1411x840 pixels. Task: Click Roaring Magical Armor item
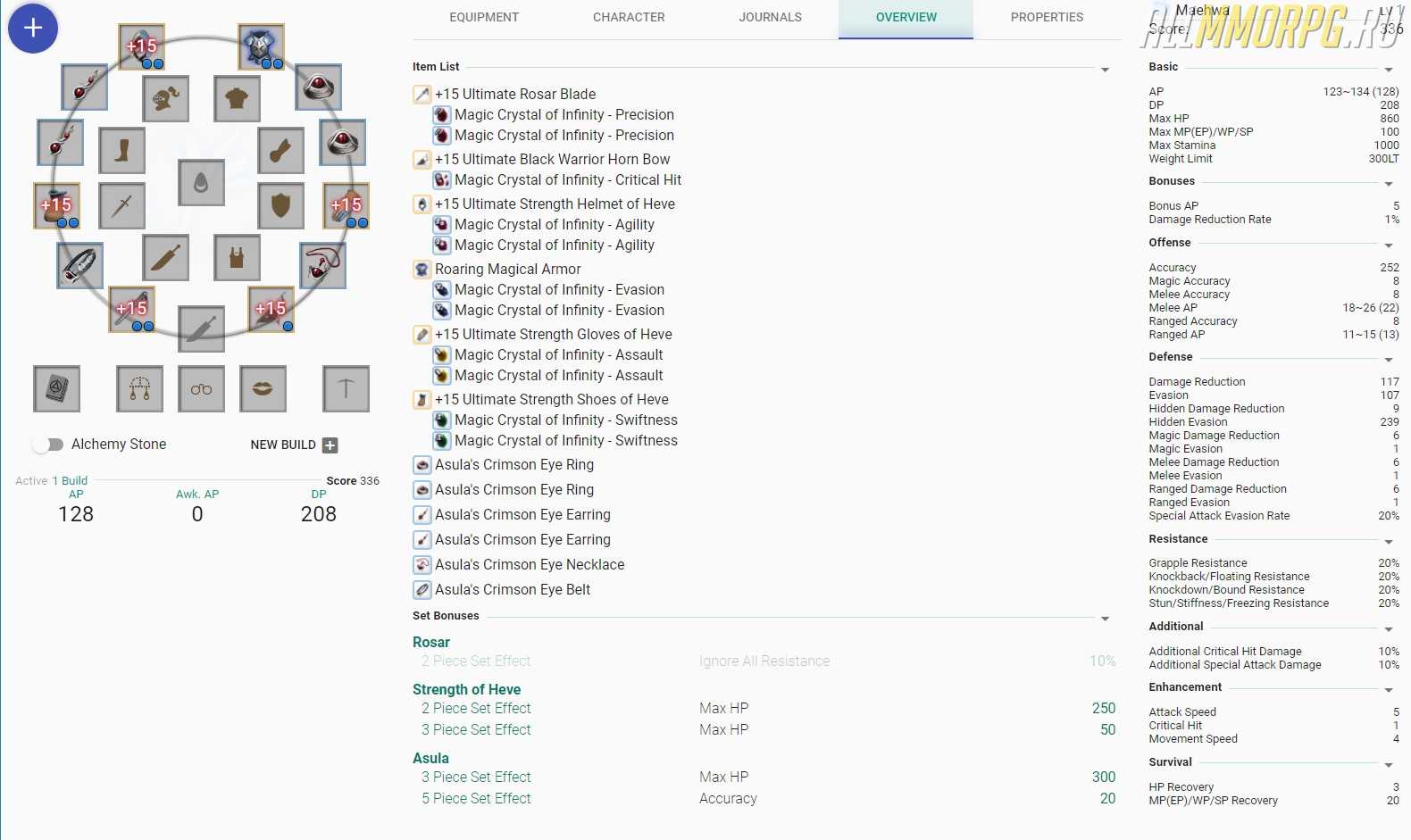pyautogui.click(x=507, y=269)
